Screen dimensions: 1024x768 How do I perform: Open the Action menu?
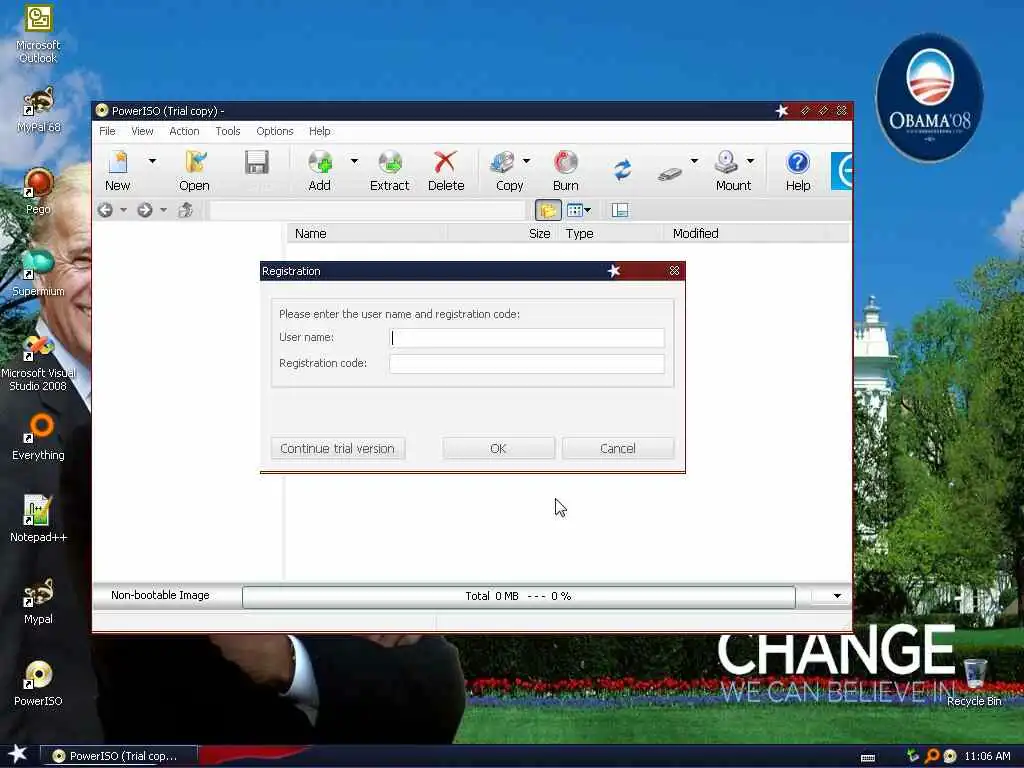[x=184, y=131]
